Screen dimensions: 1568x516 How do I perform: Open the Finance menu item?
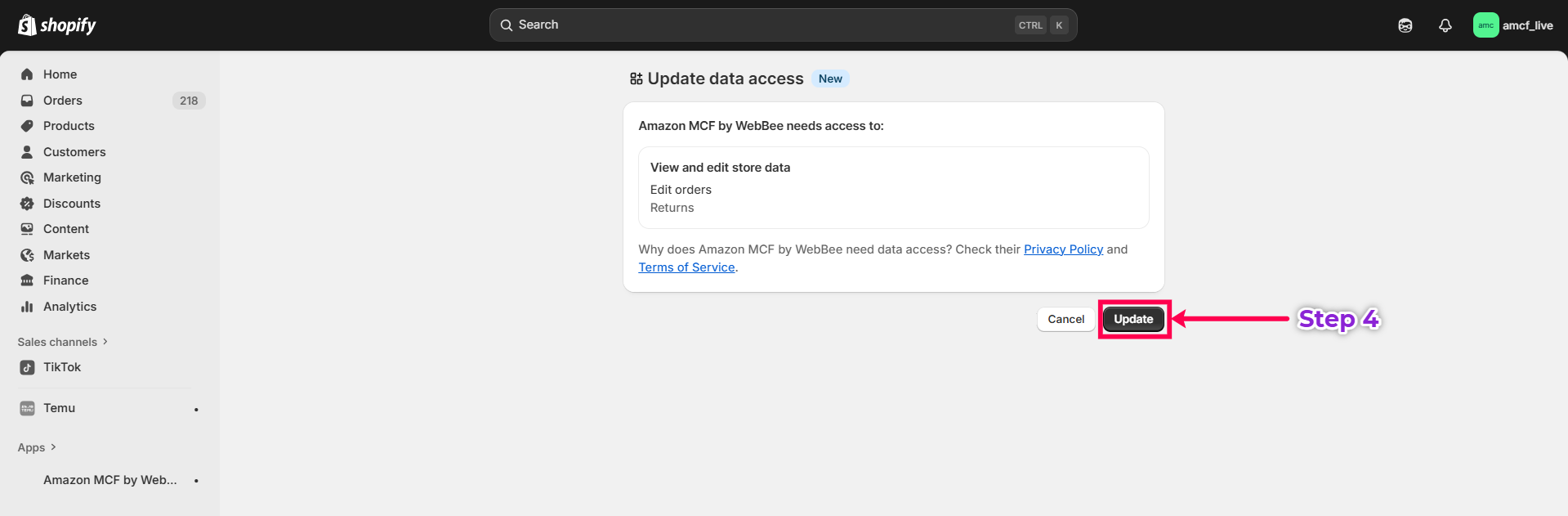[x=65, y=280]
